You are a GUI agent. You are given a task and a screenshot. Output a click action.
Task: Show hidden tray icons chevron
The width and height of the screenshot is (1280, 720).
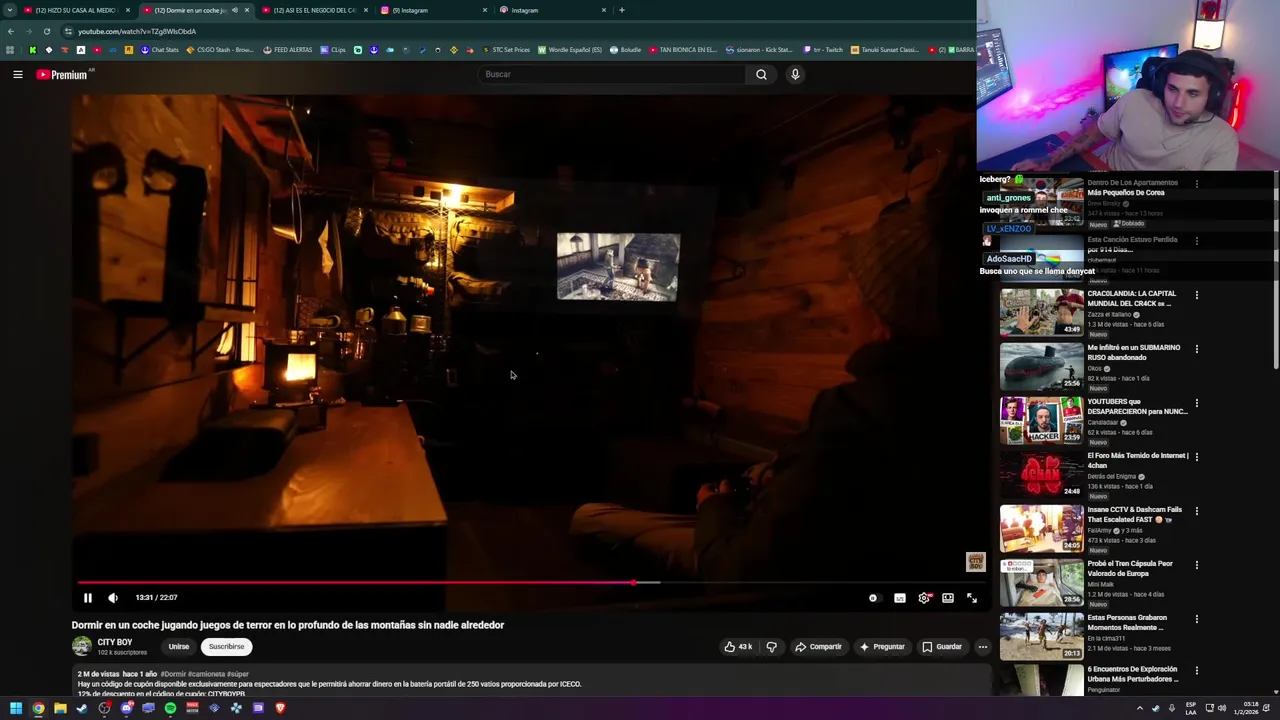[1139, 708]
